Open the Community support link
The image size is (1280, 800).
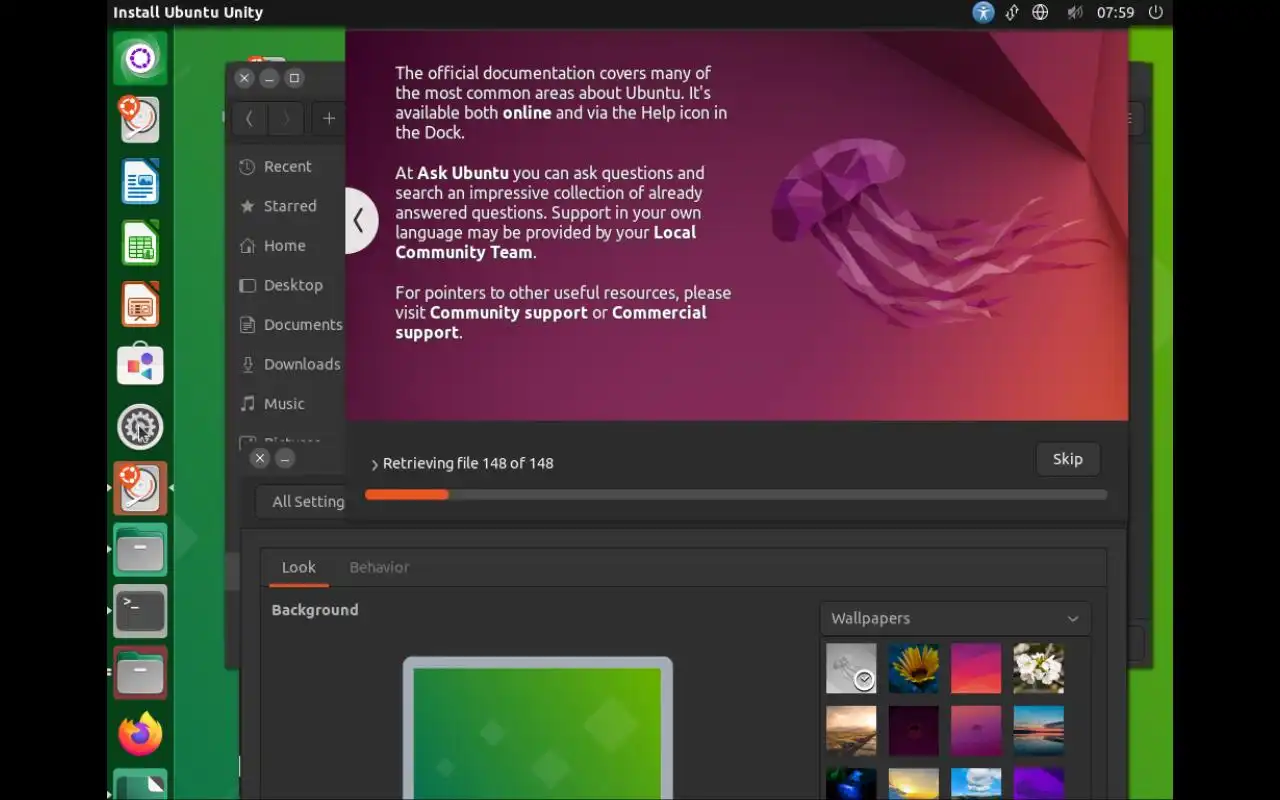[509, 313]
